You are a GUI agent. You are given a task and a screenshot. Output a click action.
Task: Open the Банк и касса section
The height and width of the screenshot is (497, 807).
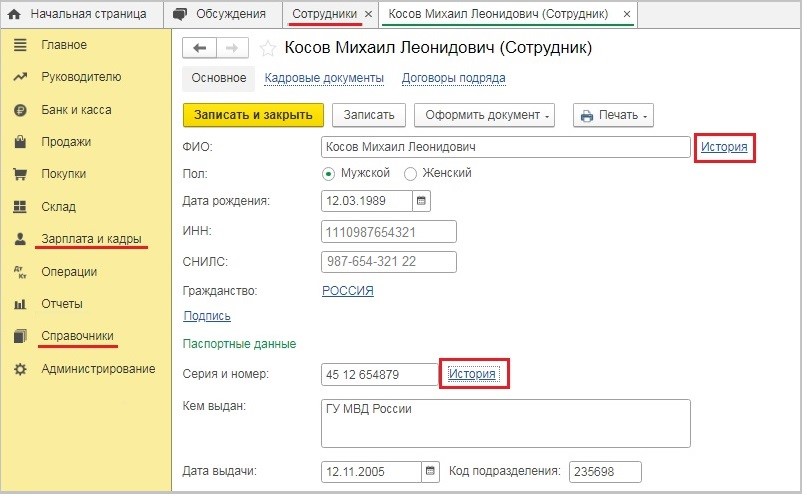76,110
